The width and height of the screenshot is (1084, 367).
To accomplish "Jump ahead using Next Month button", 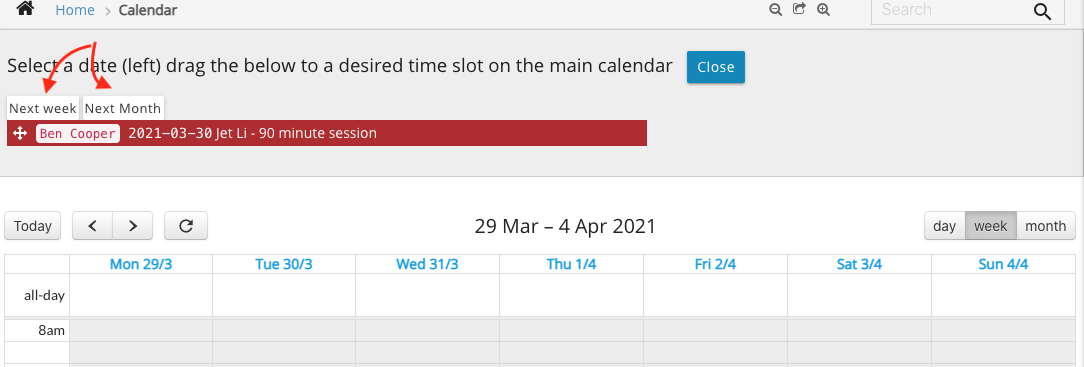I will (x=123, y=108).
